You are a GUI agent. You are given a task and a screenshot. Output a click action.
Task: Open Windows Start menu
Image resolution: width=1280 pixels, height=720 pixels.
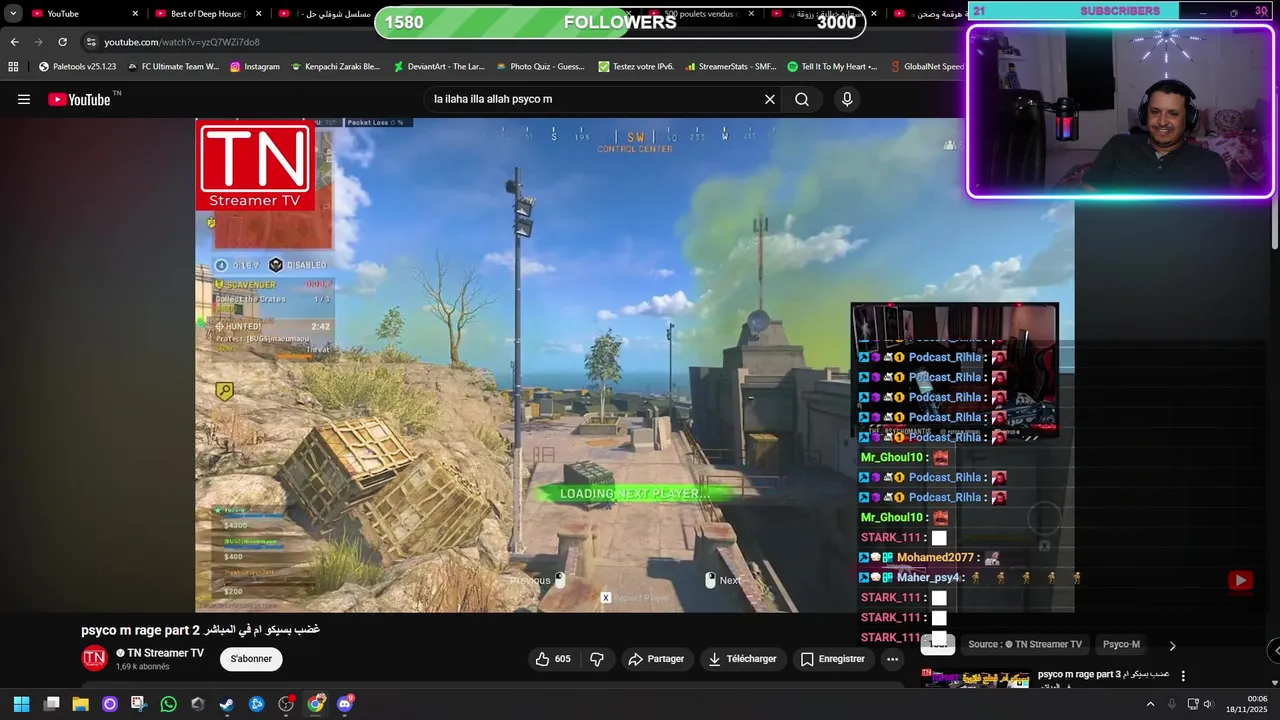point(21,704)
